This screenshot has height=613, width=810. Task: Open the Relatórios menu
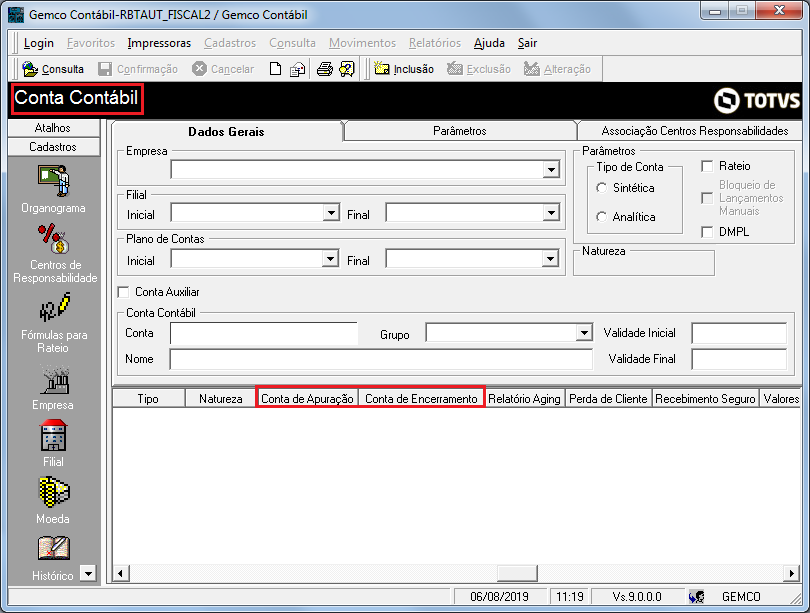pyautogui.click(x=435, y=43)
